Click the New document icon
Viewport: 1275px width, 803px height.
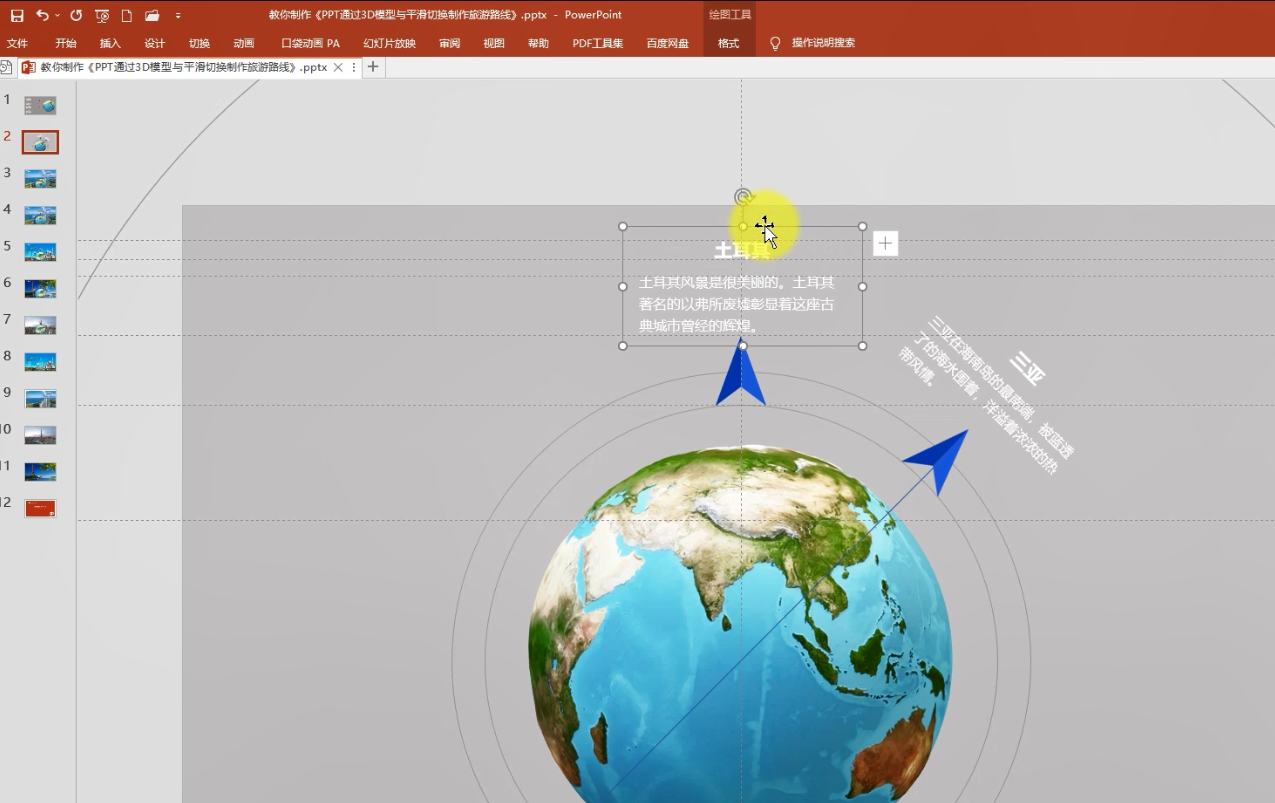[x=126, y=15]
